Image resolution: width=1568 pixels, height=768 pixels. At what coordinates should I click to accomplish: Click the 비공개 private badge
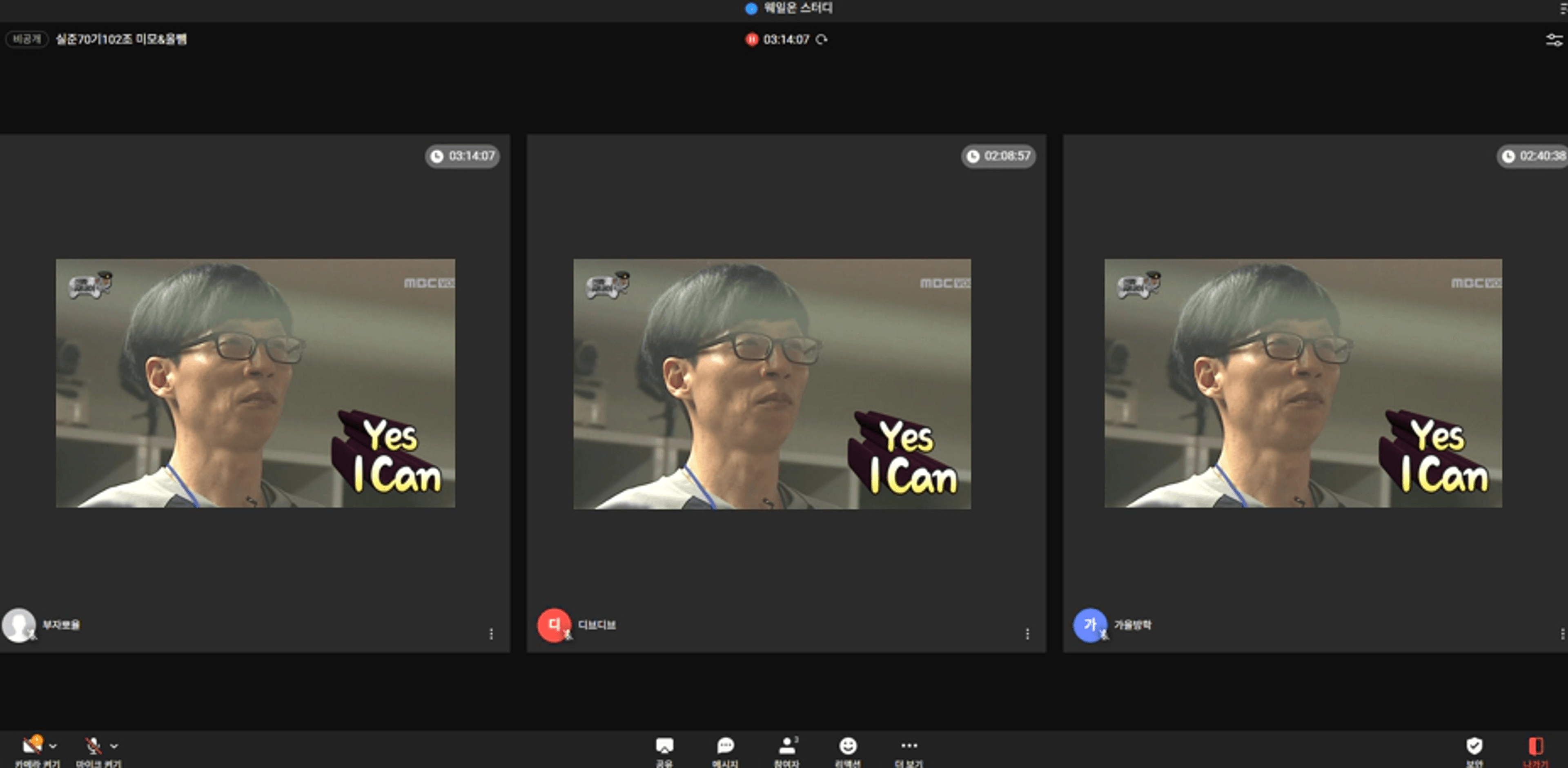[x=27, y=40]
